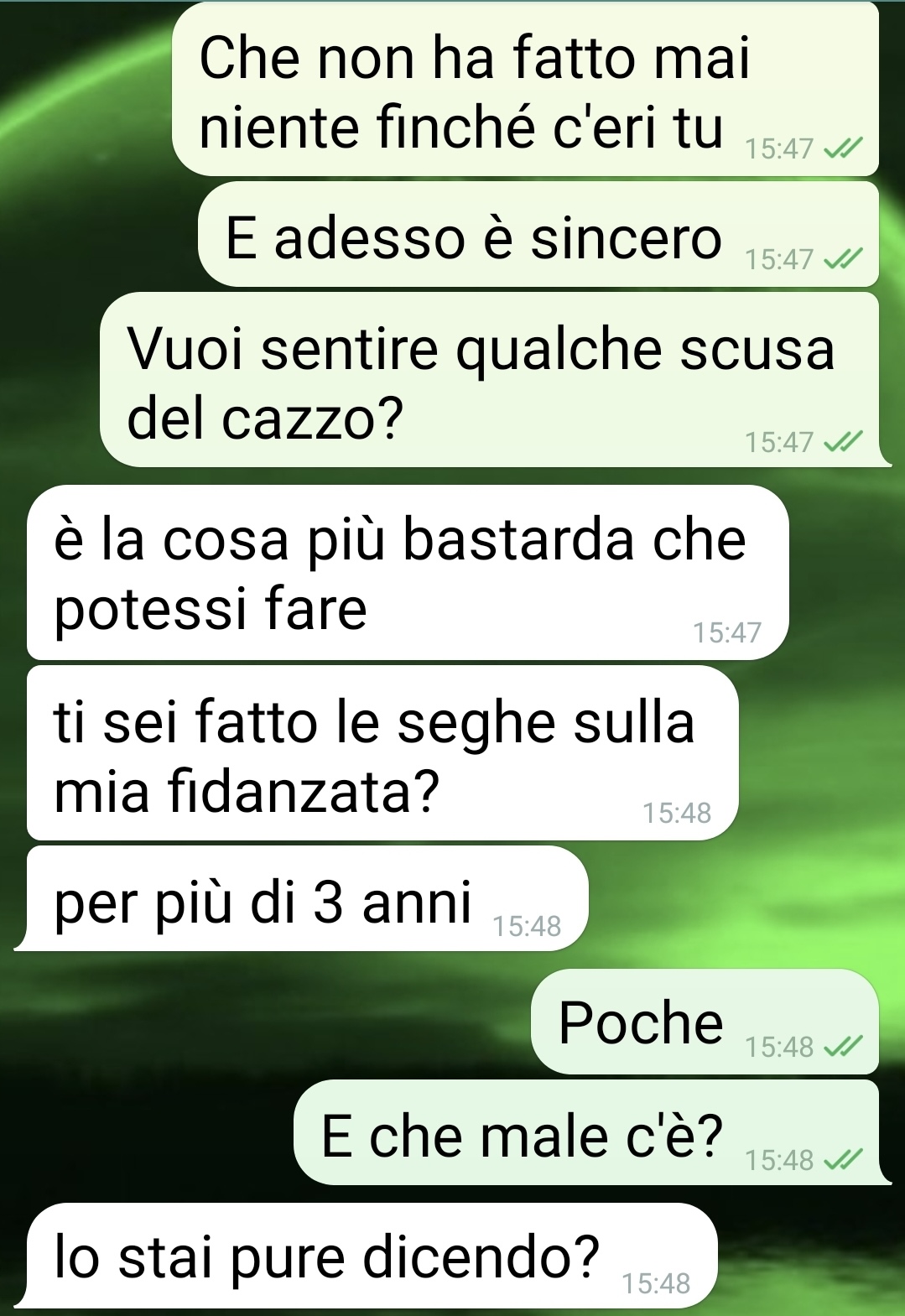Tap the double-check icon on "Poche" message

pyautogui.click(x=843, y=1047)
